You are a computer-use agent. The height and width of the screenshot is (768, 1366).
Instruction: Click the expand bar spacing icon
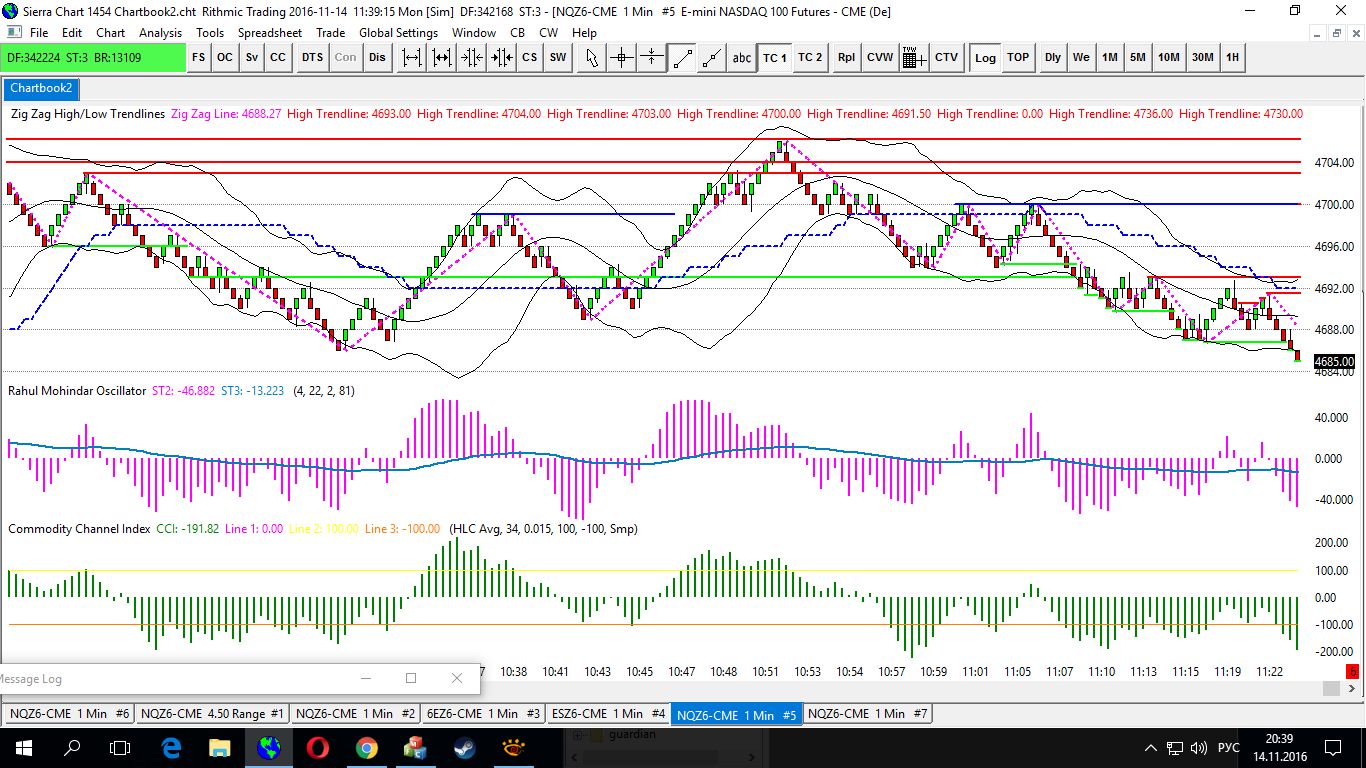[412, 57]
